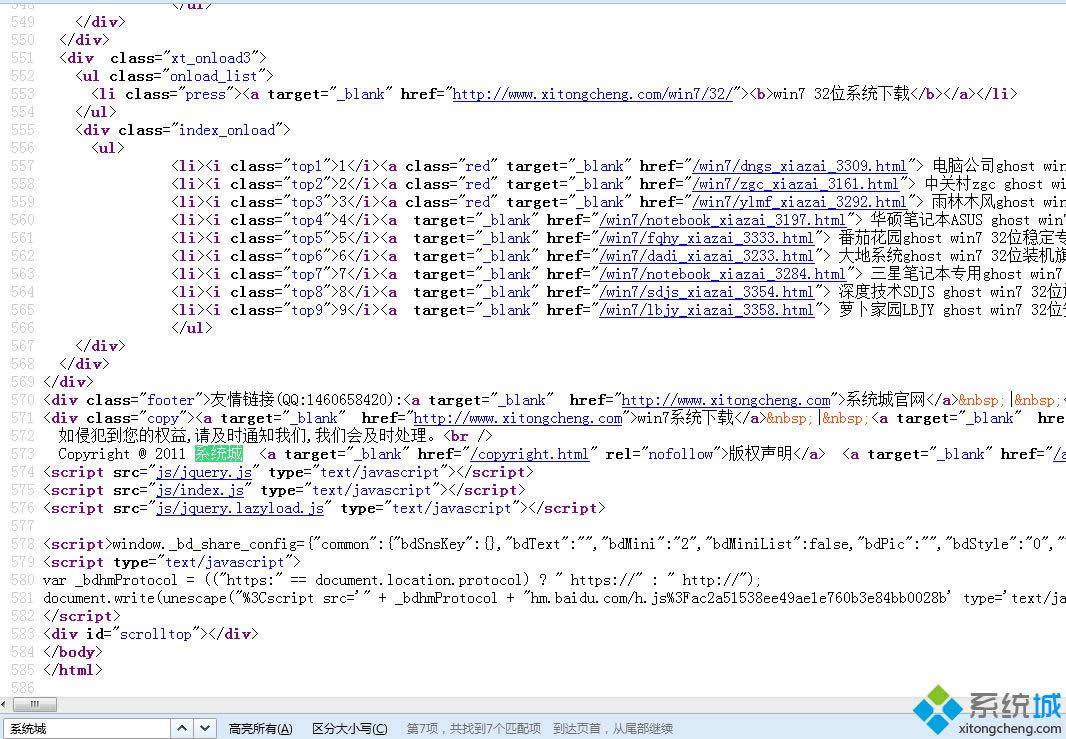The image size is (1066, 739).
Task: Open the ylmf_xiazai_3292.html link
Action: 801,202
